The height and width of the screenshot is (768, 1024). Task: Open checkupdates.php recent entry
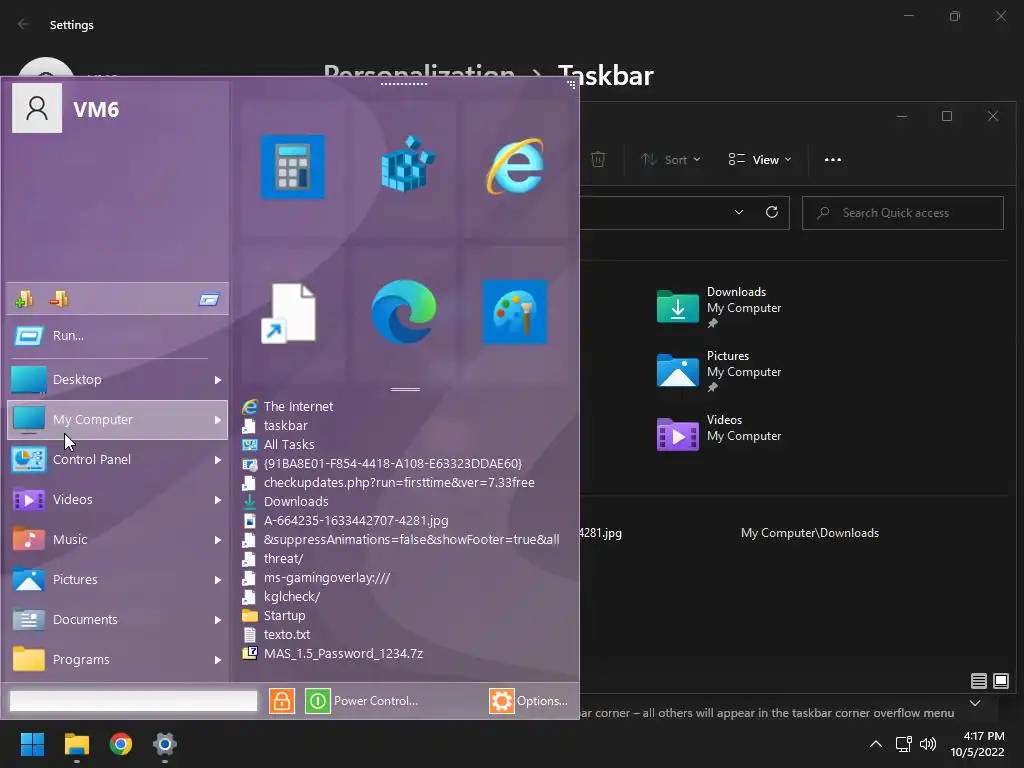pos(388,483)
